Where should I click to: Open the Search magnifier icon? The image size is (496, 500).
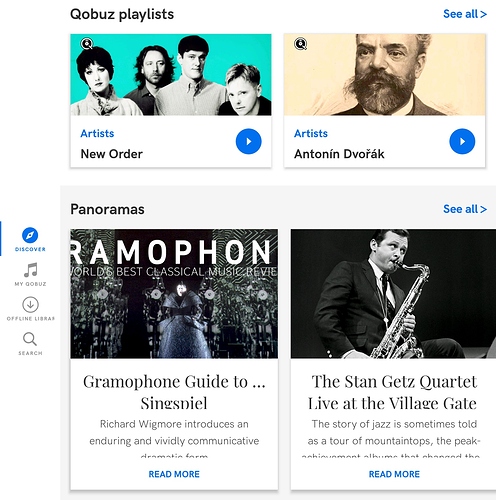30,339
